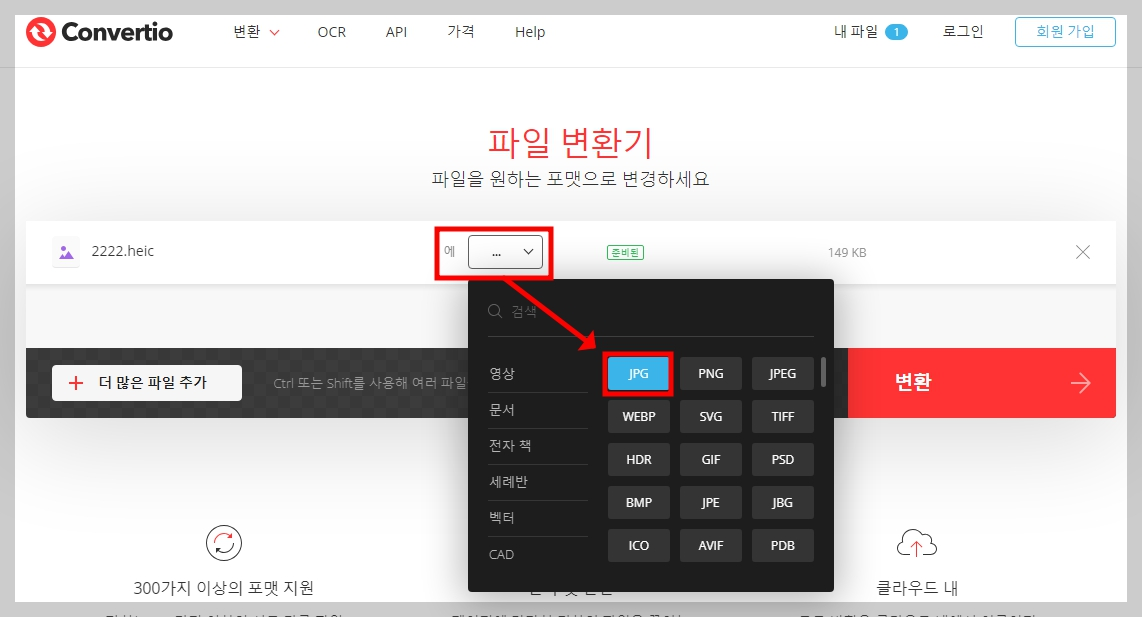This screenshot has width=1142, height=617.
Task: Remove 2222.heic using the X icon
Action: click(x=1082, y=252)
